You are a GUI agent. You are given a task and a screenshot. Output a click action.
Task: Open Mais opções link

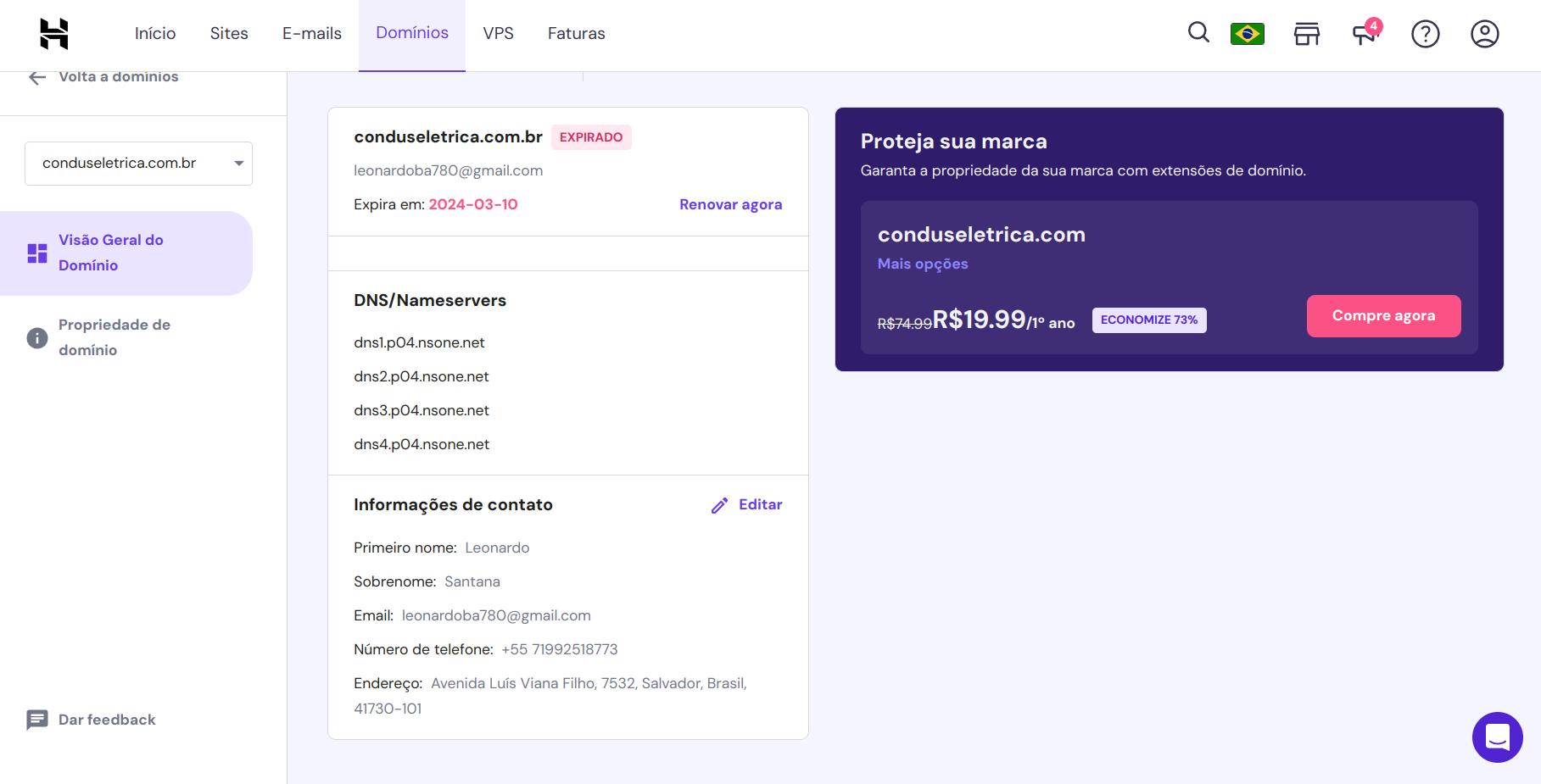tap(923, 264)
